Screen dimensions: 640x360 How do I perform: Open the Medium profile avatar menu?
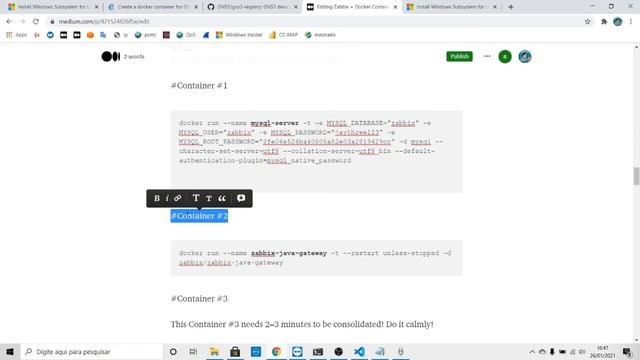(524, 57)
